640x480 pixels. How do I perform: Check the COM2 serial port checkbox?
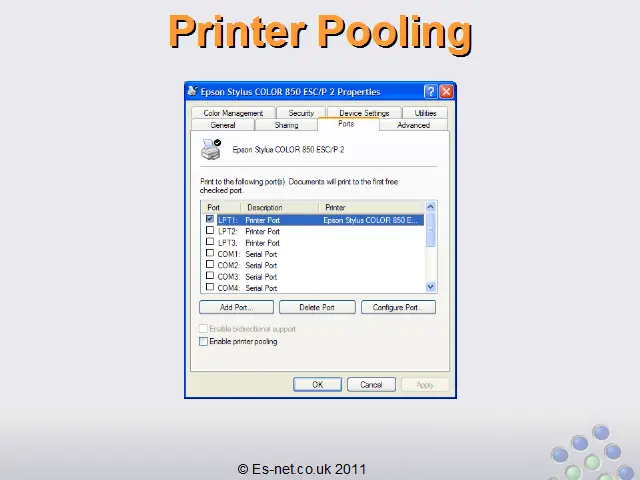pyautogui.click(x=210, y=264)
